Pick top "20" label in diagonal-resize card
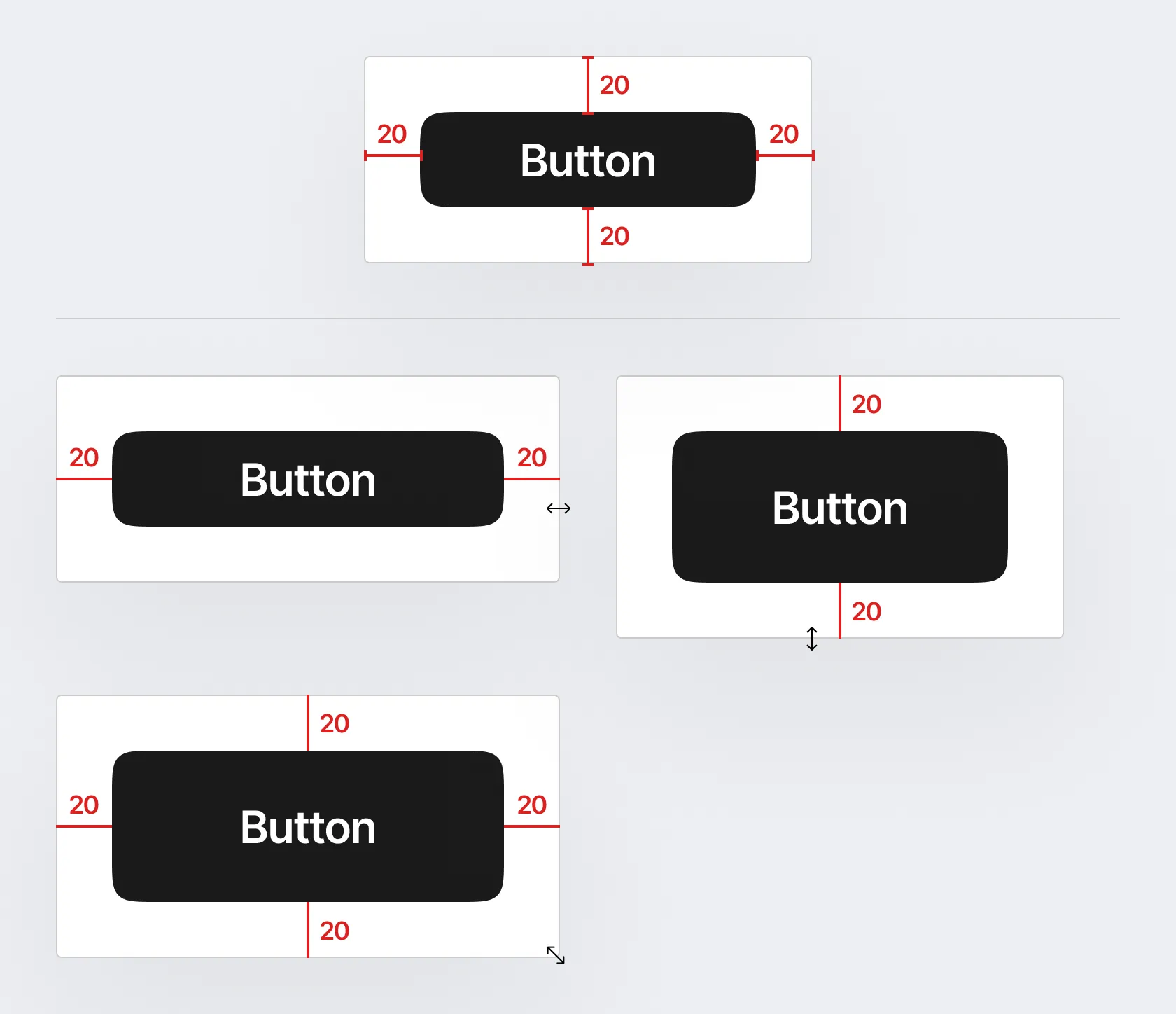Viewport: 1176px width, 1014px height. point(335,724)
